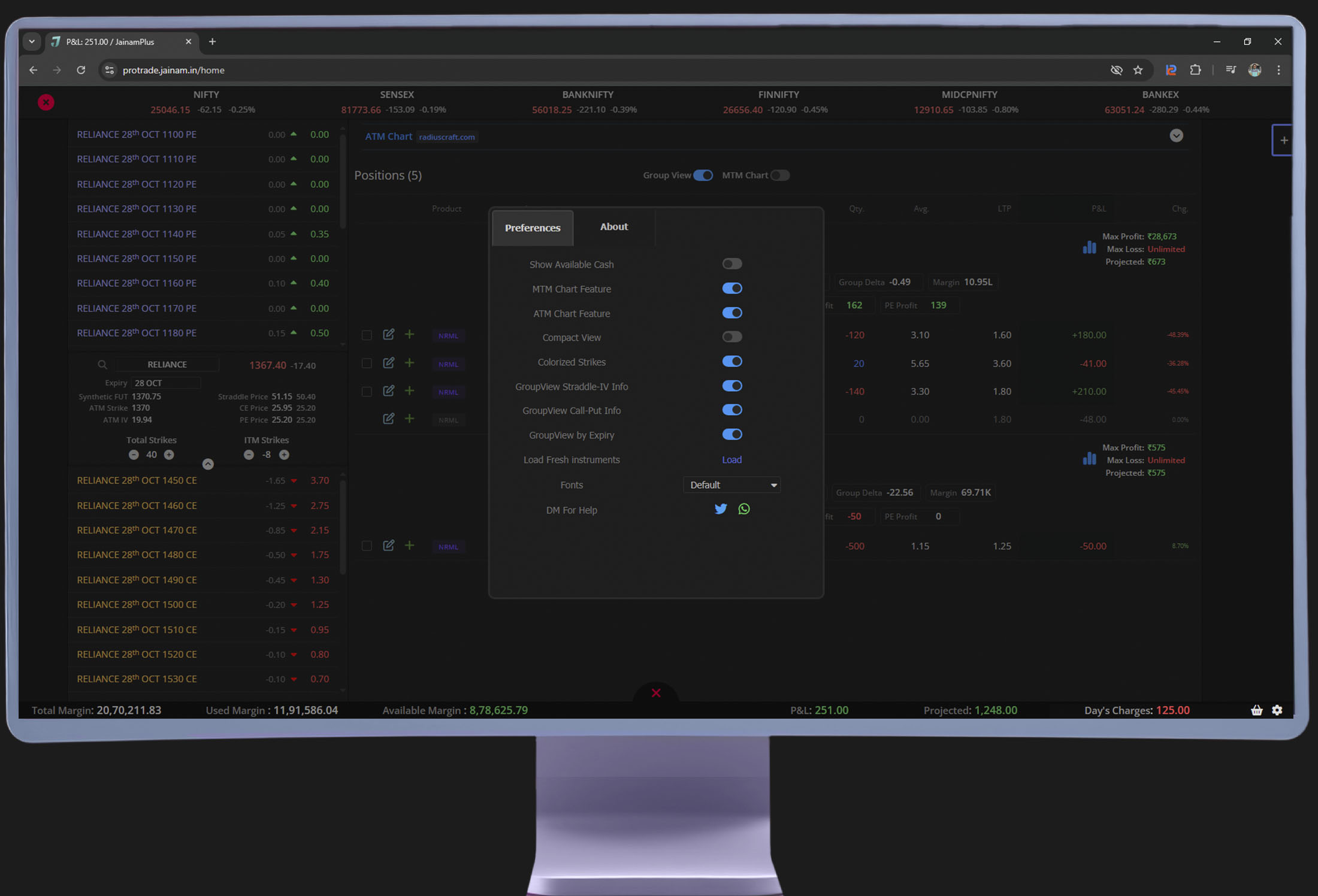The width and height of the screenshot is (1318, 896).
Task: Click the search icon beside RELIANCE field
Action: pos(102,365)
